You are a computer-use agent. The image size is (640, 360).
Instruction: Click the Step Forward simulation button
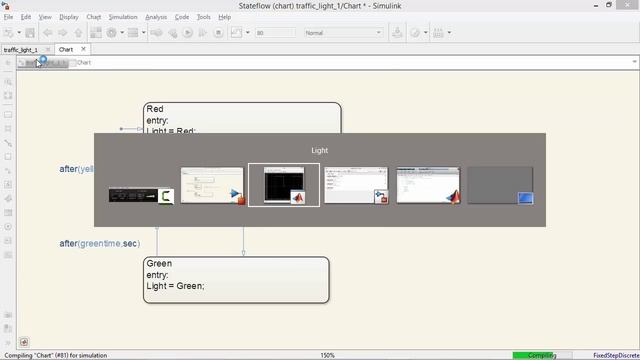tap(203, 33)
